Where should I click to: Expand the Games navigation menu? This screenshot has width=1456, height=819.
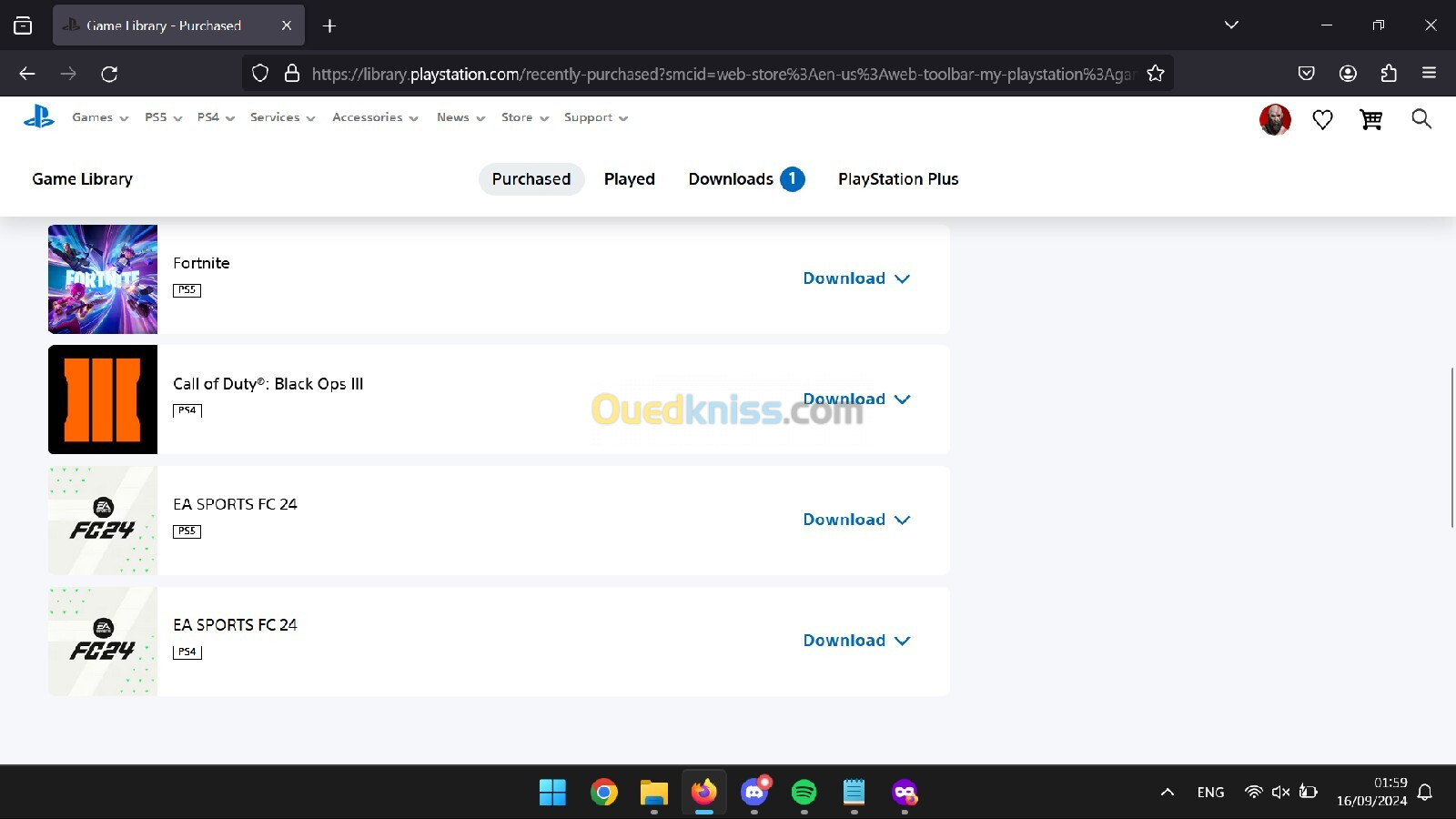pyautogui.click(x=100, y=117)
